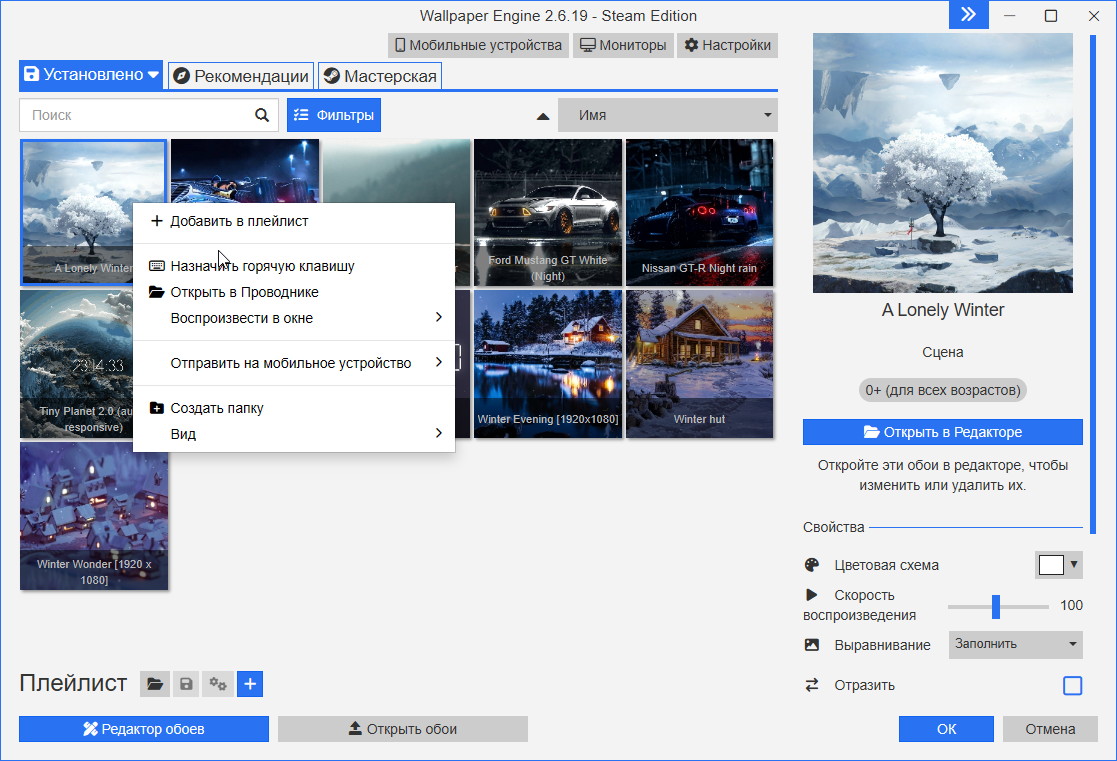Screen dimensions: 1117x761
Task: Open the Заполнить alignment dropdown
Action: (x=1015, y=644)
